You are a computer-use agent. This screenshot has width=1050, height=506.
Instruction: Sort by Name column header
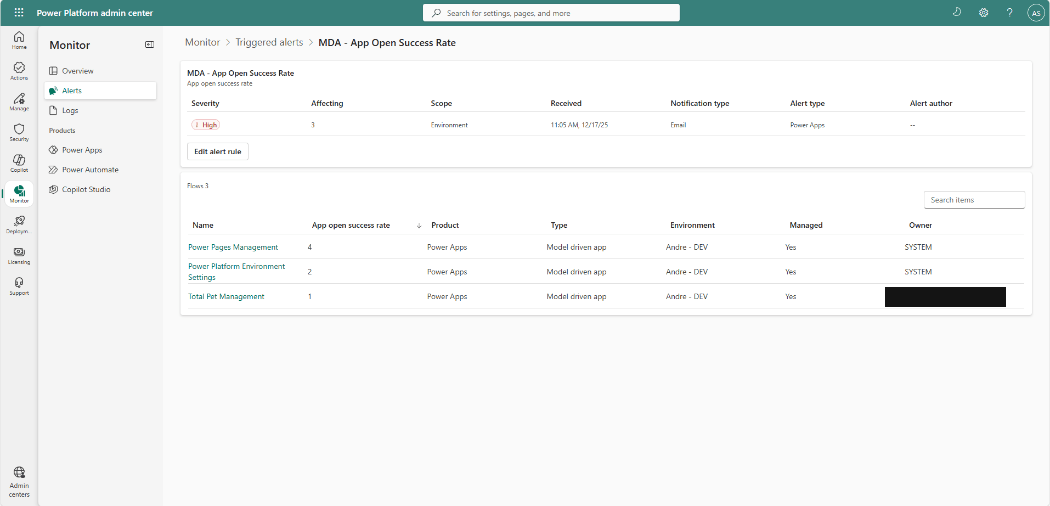pos(203,226)
